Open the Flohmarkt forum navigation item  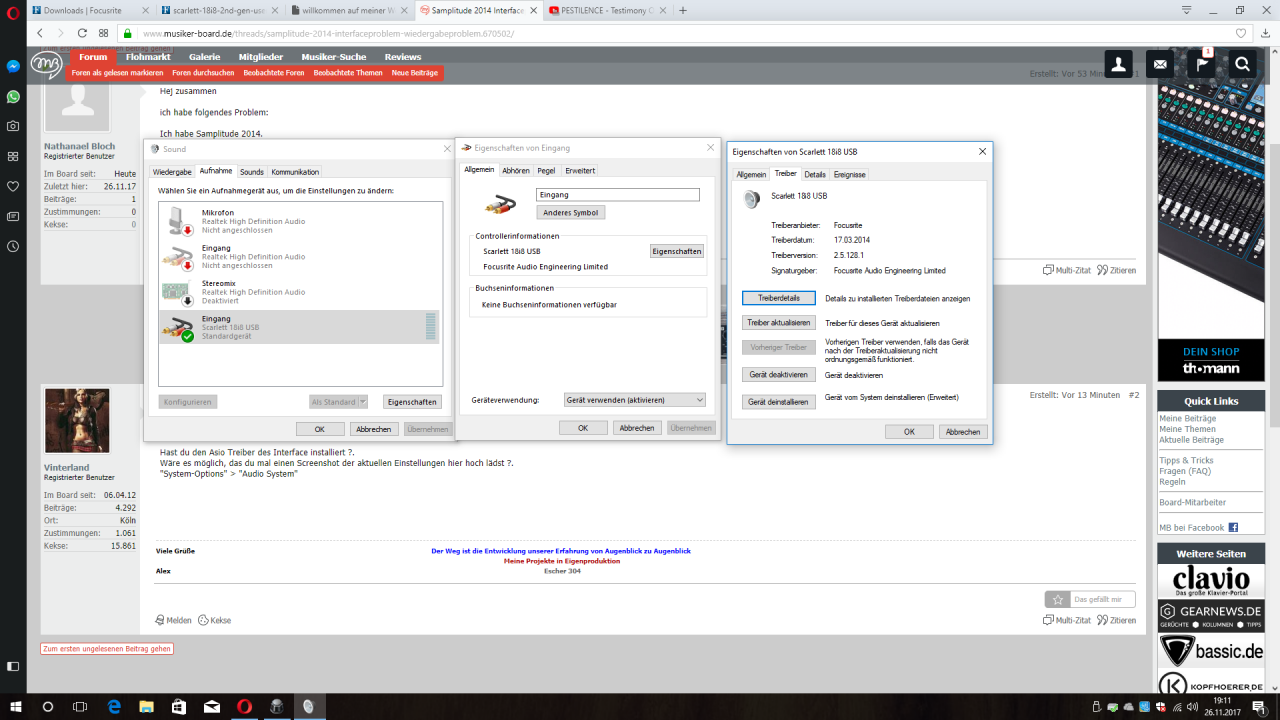(147, 57)
